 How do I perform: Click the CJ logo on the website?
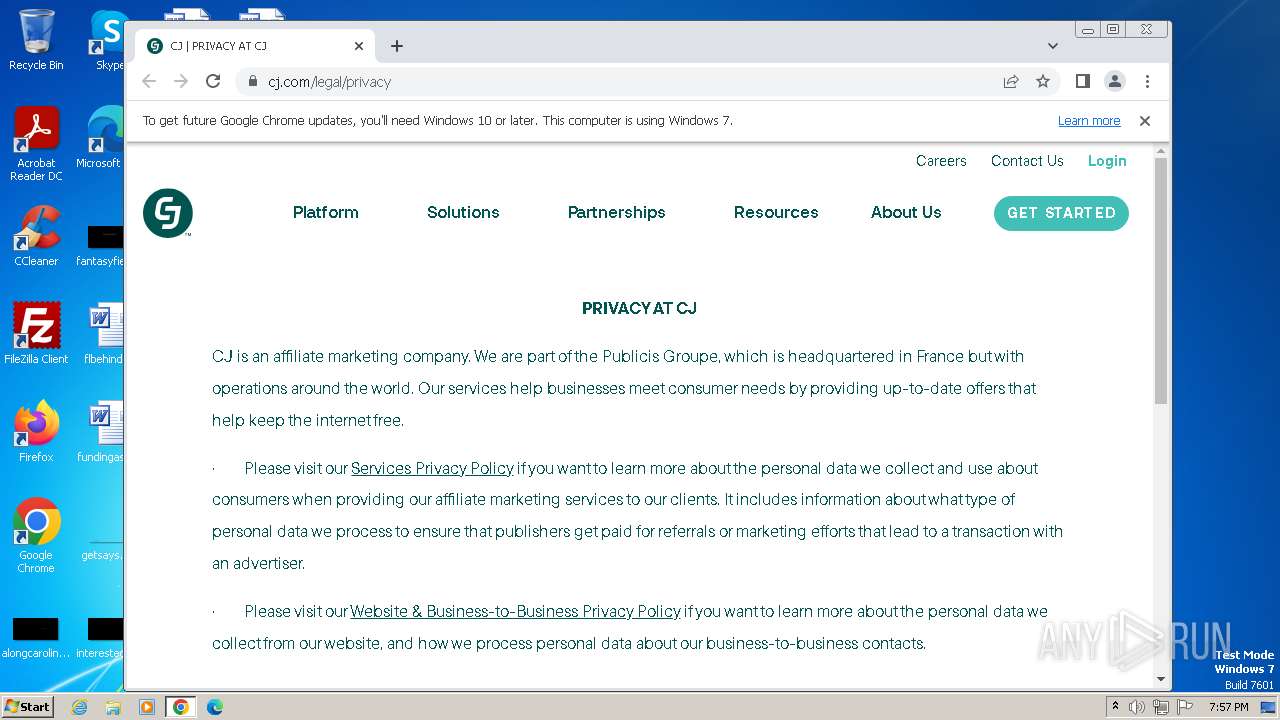(168, 213)
